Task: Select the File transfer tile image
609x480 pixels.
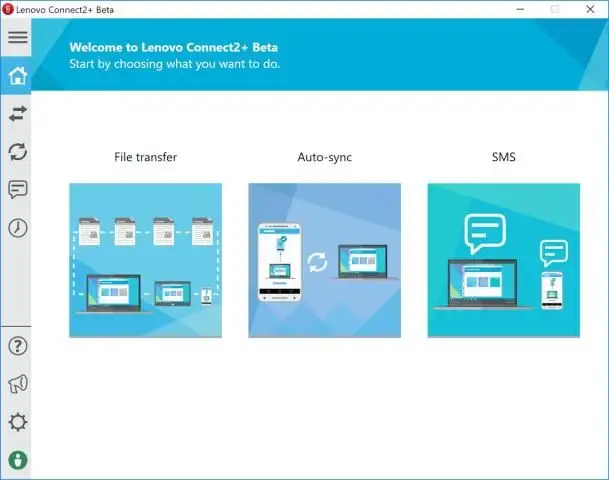Action: pos(146,260)
